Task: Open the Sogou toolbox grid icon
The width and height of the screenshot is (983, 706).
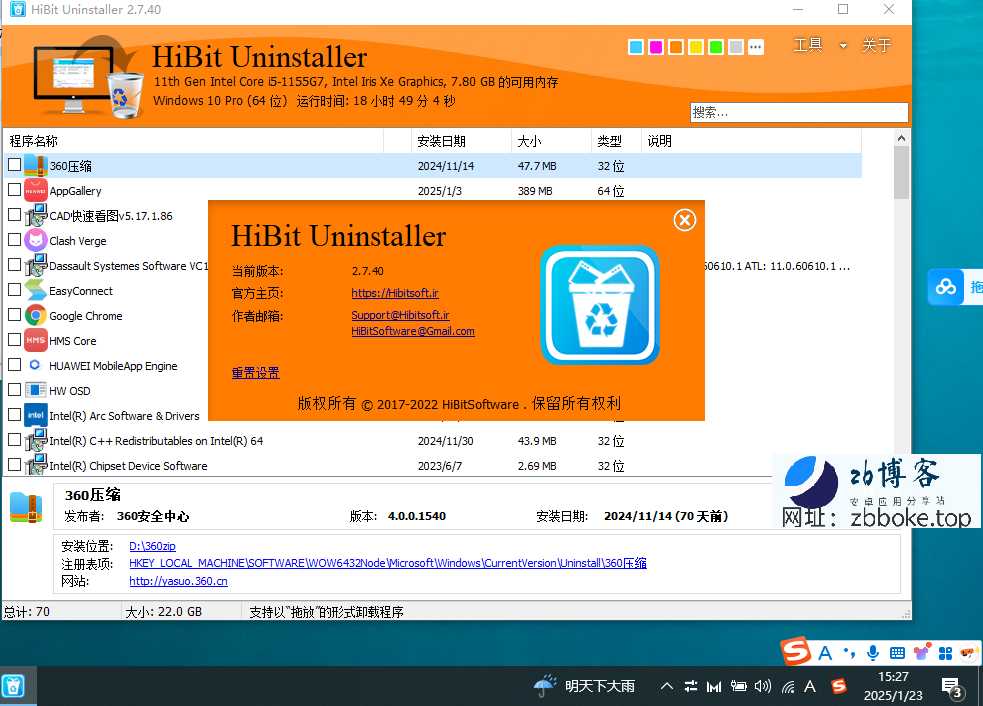Action: click(945, 653)
